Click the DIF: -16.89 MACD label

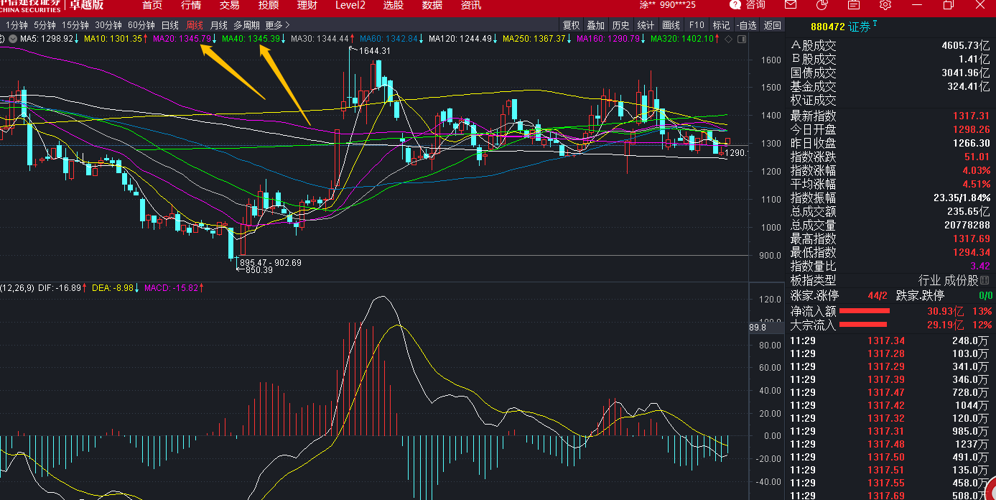(x=63, y=288)
